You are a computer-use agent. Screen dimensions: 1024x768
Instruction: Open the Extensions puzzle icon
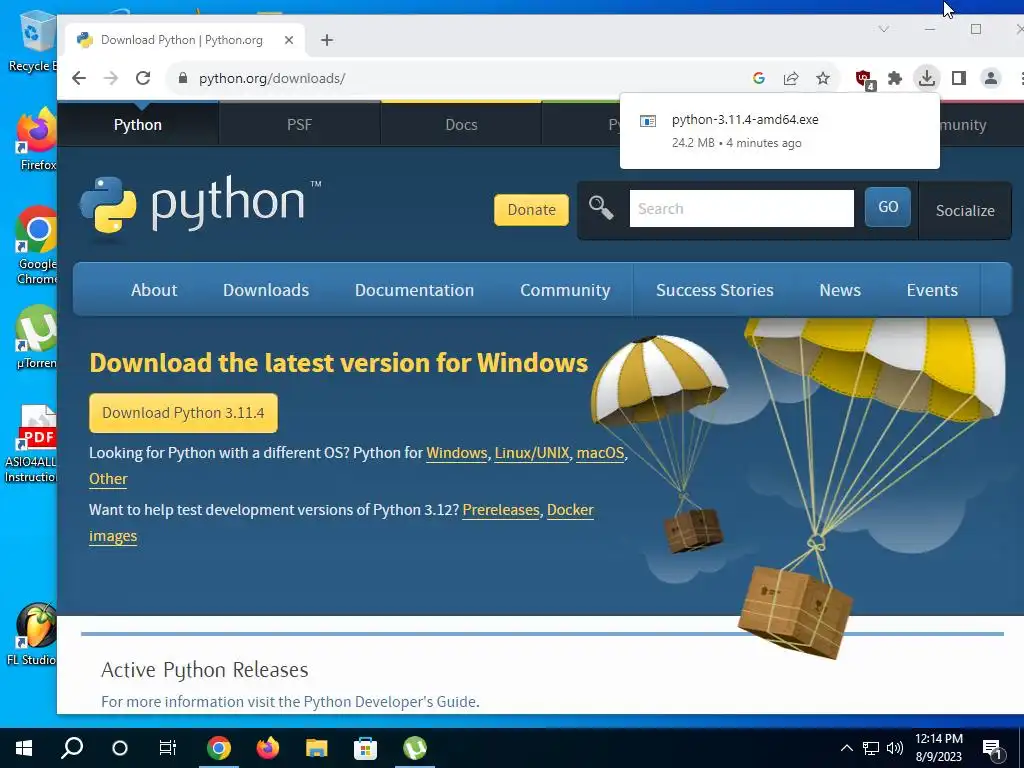pyautogui.click(x=895, y=78)
